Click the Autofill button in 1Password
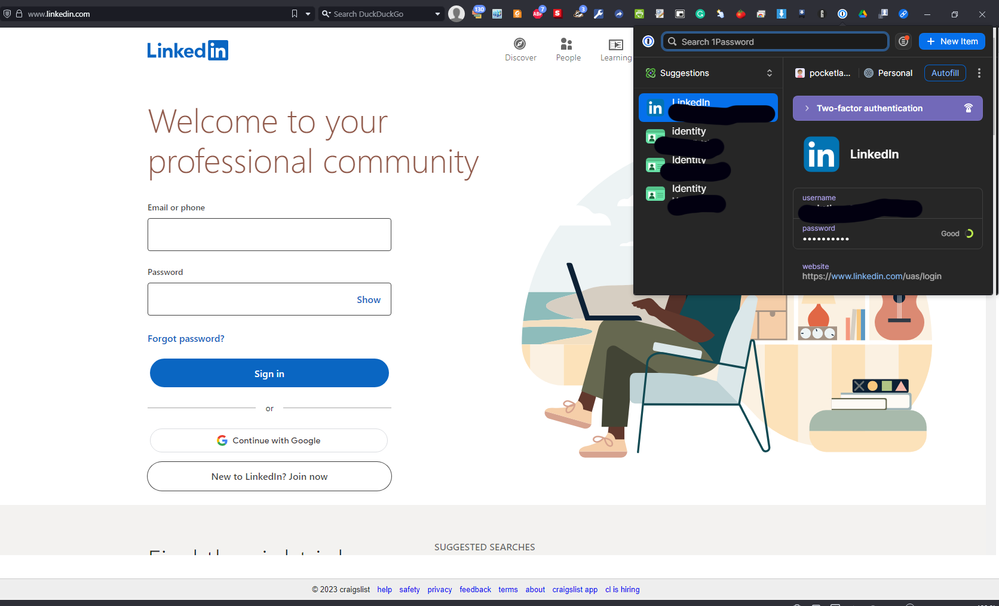The width and height of the screenshot is (999, 606). tap(945, 73)
